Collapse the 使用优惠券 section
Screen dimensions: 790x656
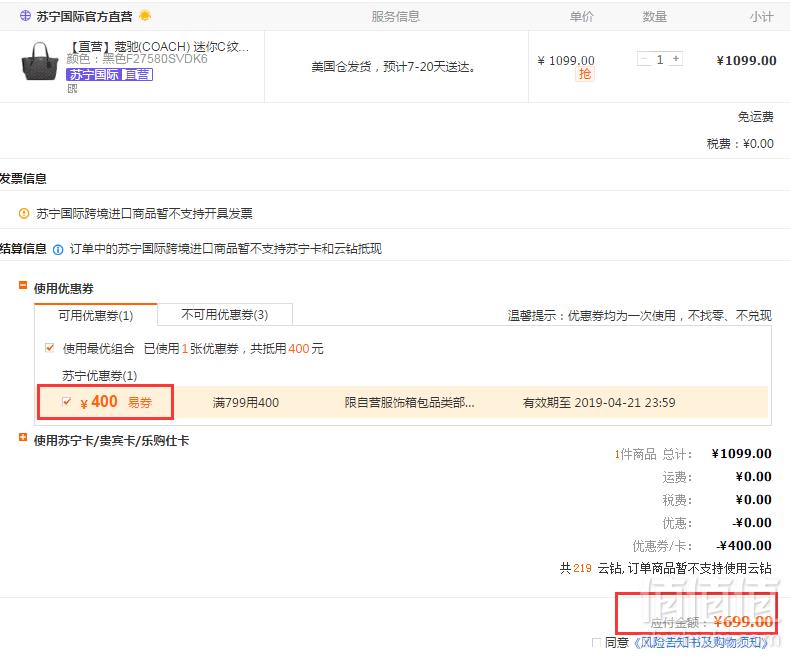tap(23, 285)
